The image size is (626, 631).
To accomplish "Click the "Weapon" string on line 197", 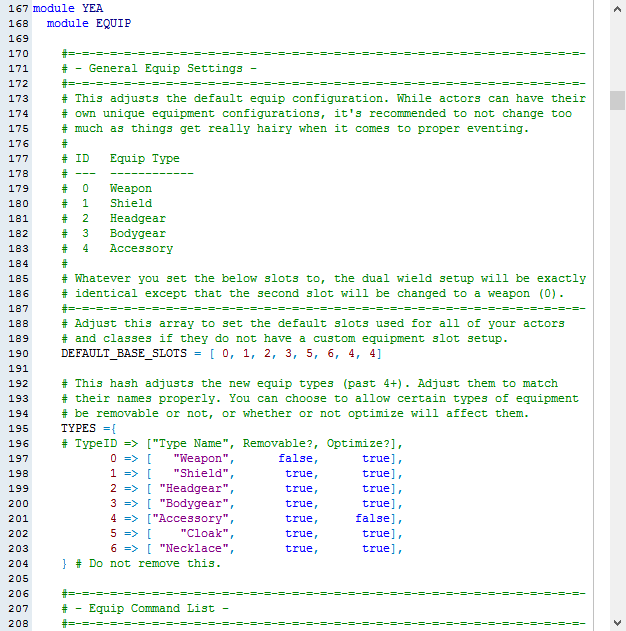I will coord(201,458).
